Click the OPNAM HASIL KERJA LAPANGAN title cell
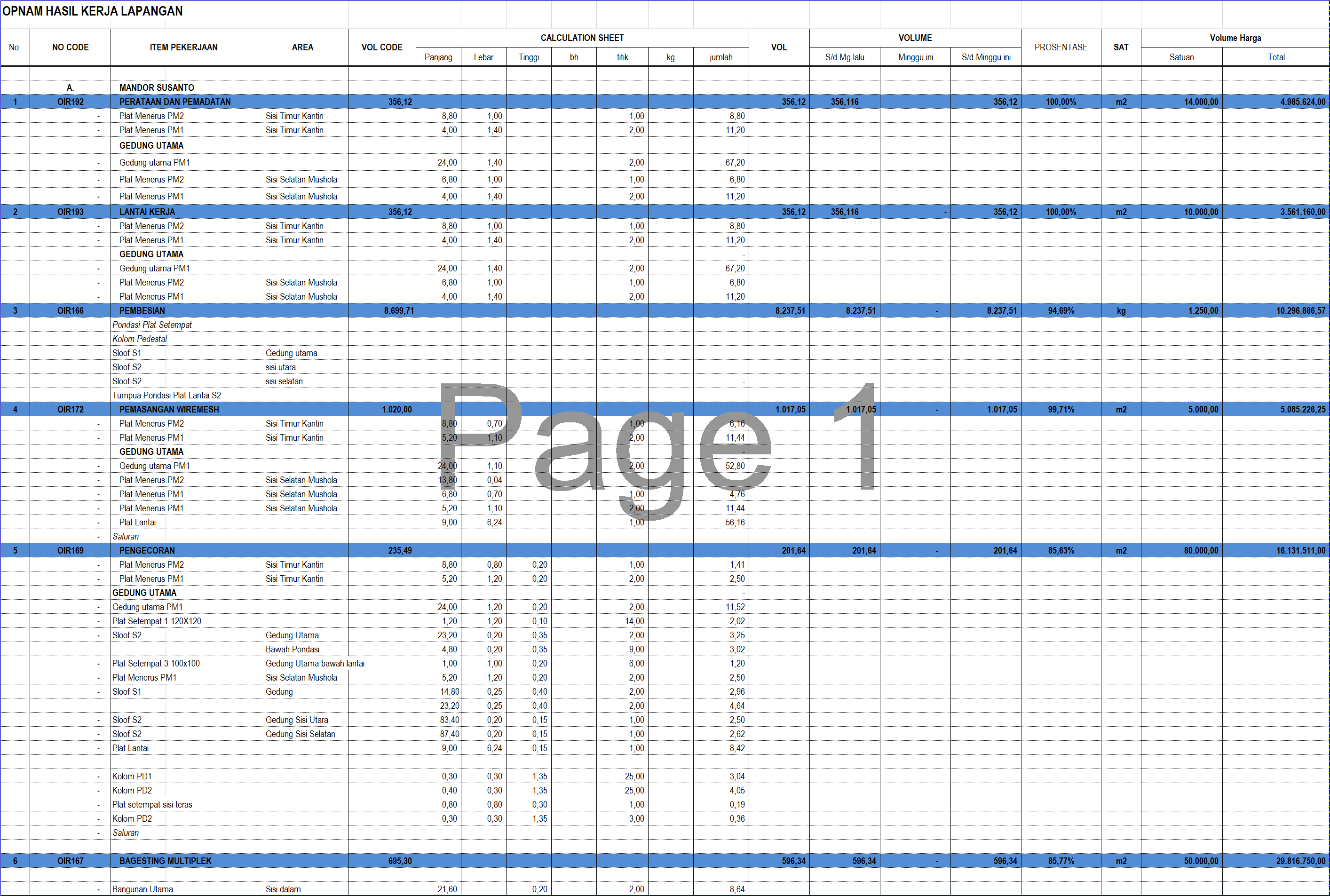The width and height of the screenshot is (1330, 896). pos(93,11)
